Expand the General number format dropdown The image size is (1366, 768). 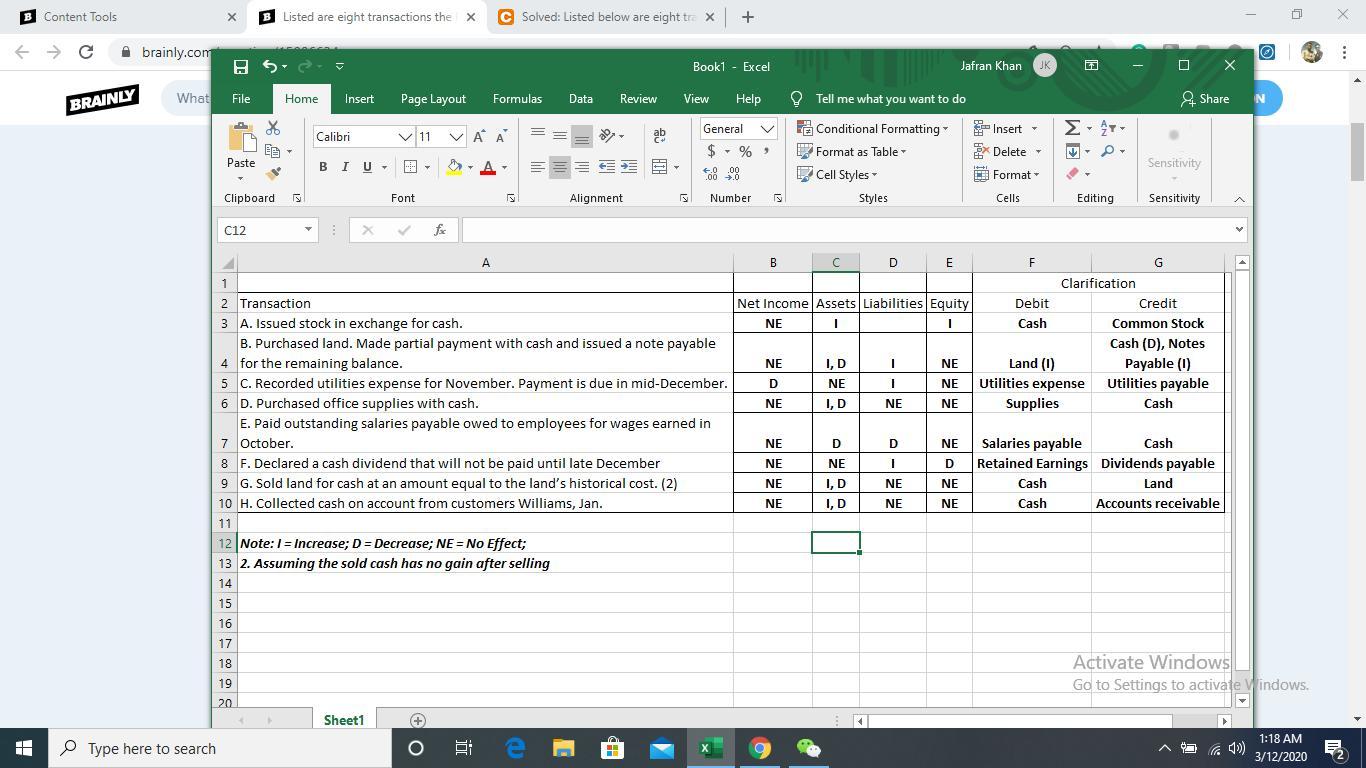pos(767,129)
